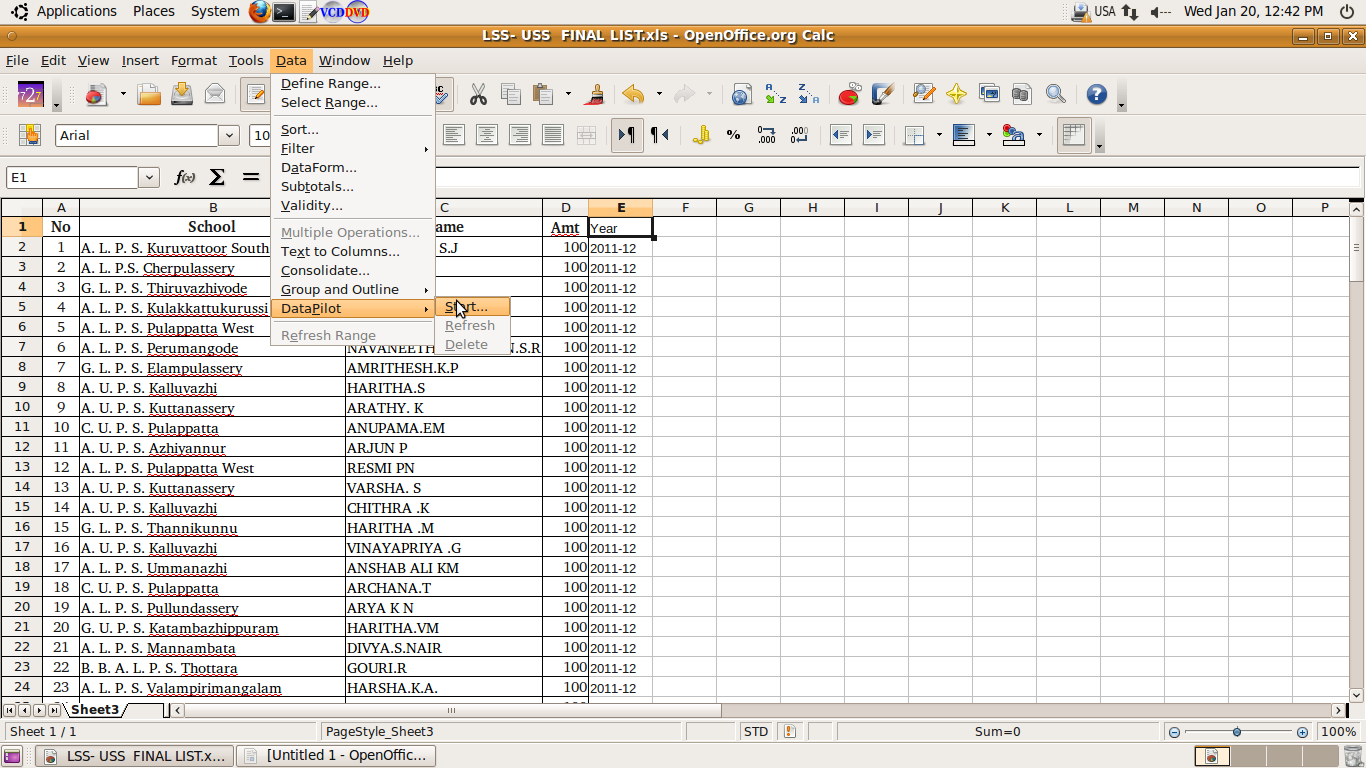1366x768 pixels.
Task: Open OpenOffice Help
Action: pyautogui.click(x=1097, y=94)
